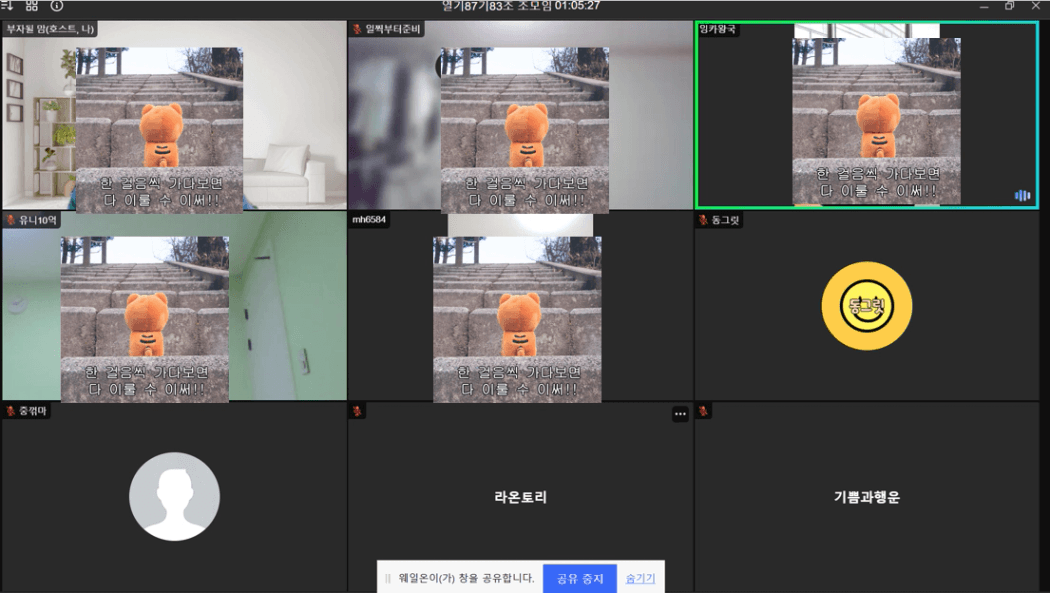The image size is (1050, 593).
Task: Click the 기쁨과행운 participant name
Action: (x=867, y=497)
